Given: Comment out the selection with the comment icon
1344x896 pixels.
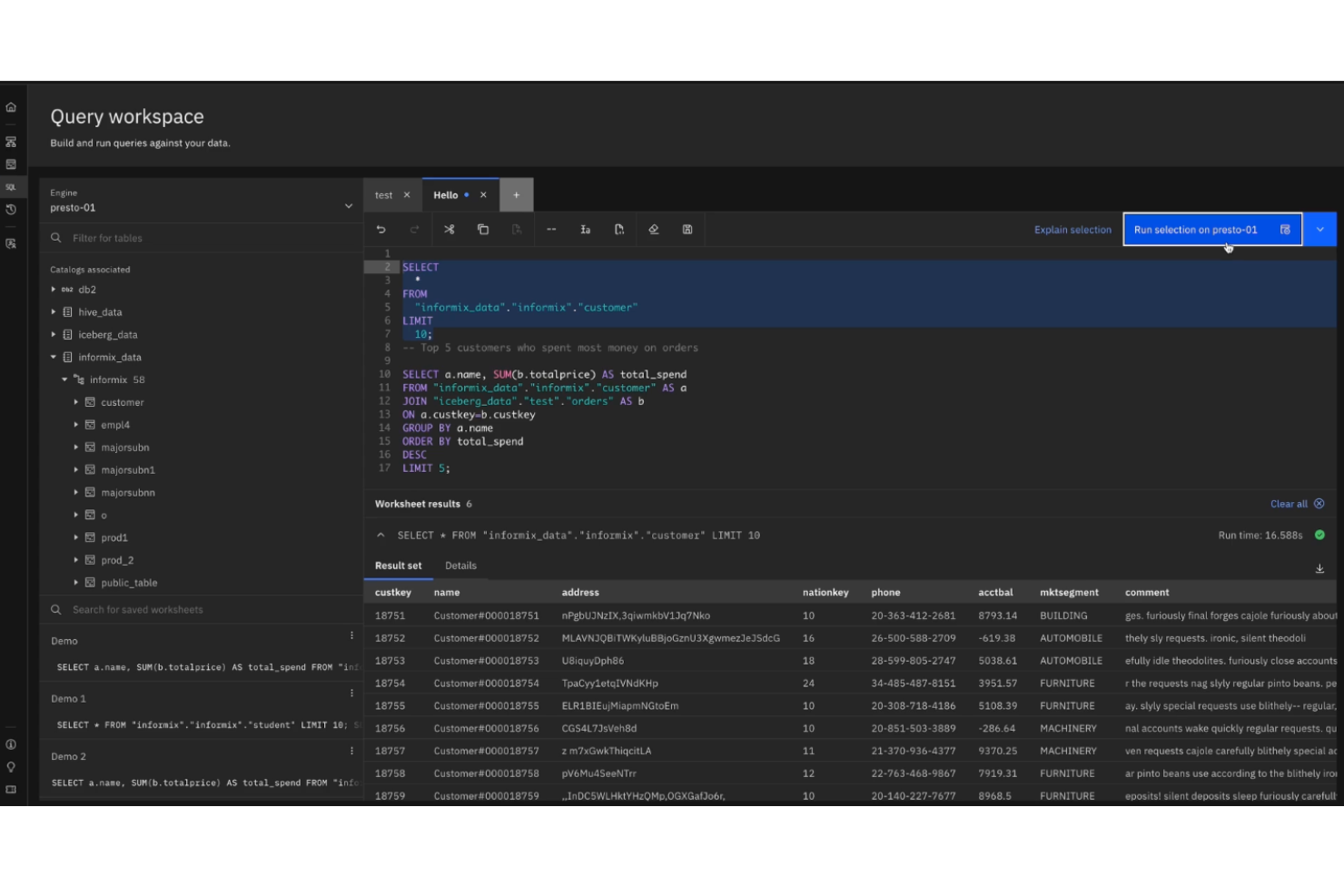Looking at the screenshot, I should [551, 230].
